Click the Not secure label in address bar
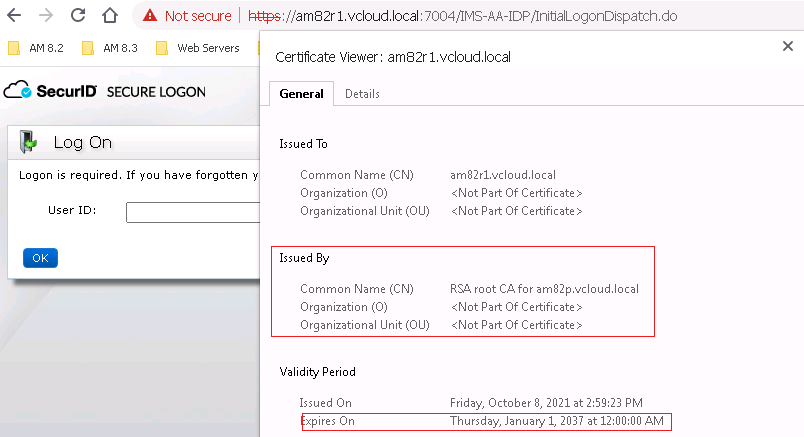The width and height of the screenshot is (804, 437). point(198,16)
